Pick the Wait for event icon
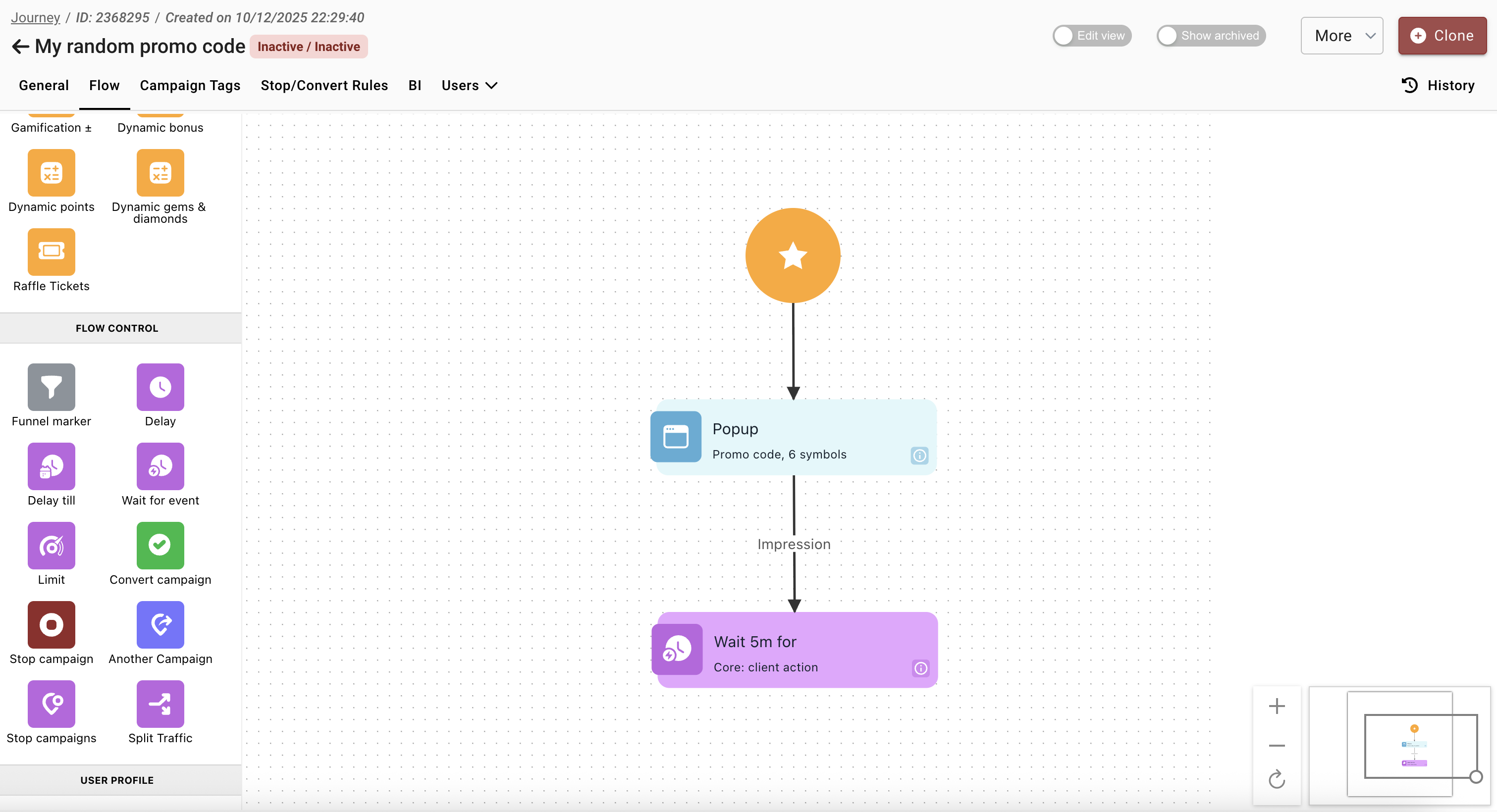Viewport: 1497px width, 812px height. (x=160, y=466)
